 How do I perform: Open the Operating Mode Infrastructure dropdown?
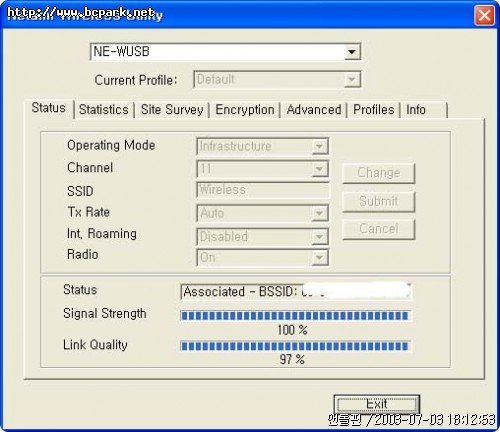coord(263,146)
